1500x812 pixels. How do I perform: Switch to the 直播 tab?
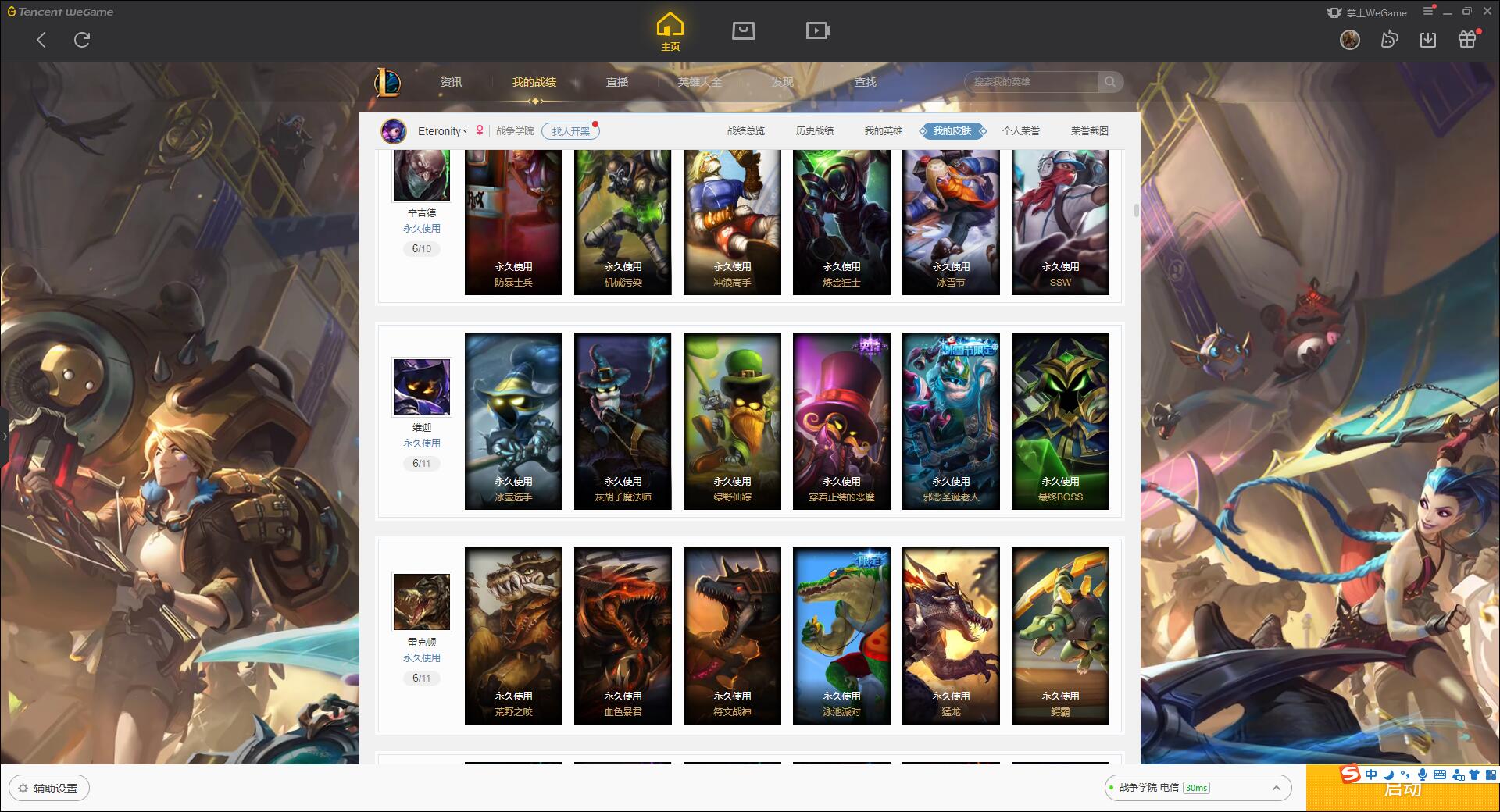click(x=617, y=82)
